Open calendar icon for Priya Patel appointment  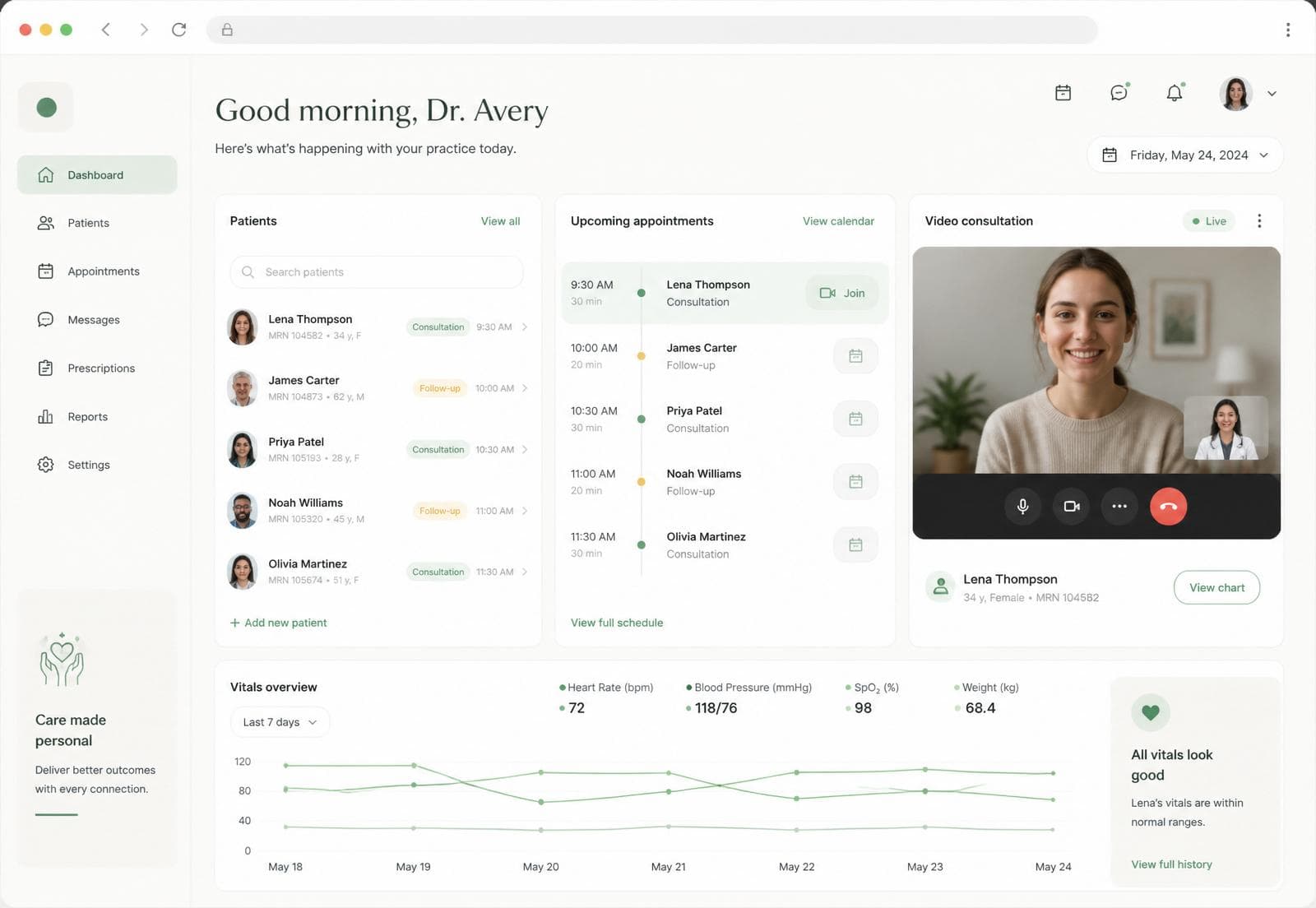pyautogui.click(x=855, y=419)
